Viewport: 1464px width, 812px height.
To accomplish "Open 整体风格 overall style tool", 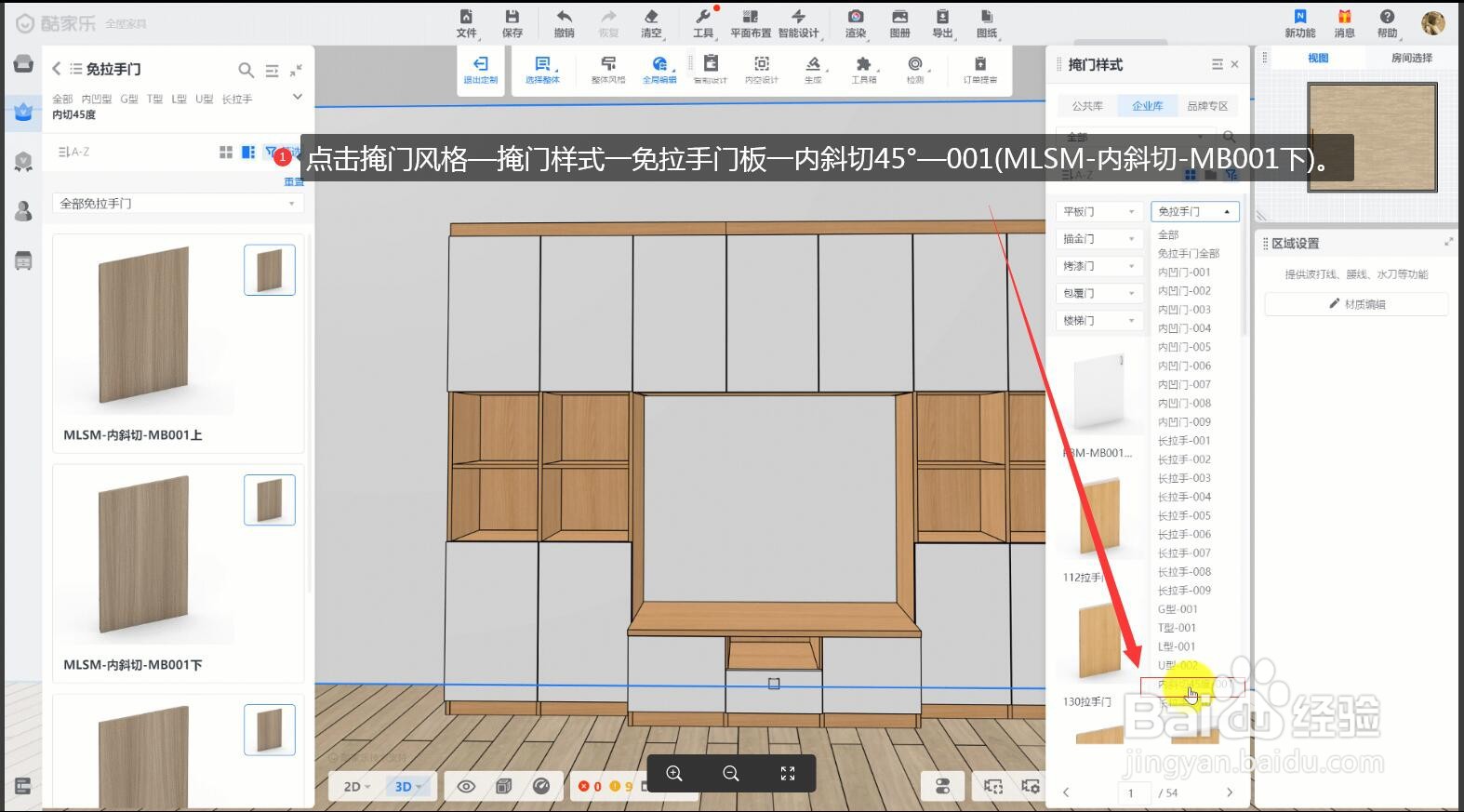I will pyautogui.click(x=608, y=70).
